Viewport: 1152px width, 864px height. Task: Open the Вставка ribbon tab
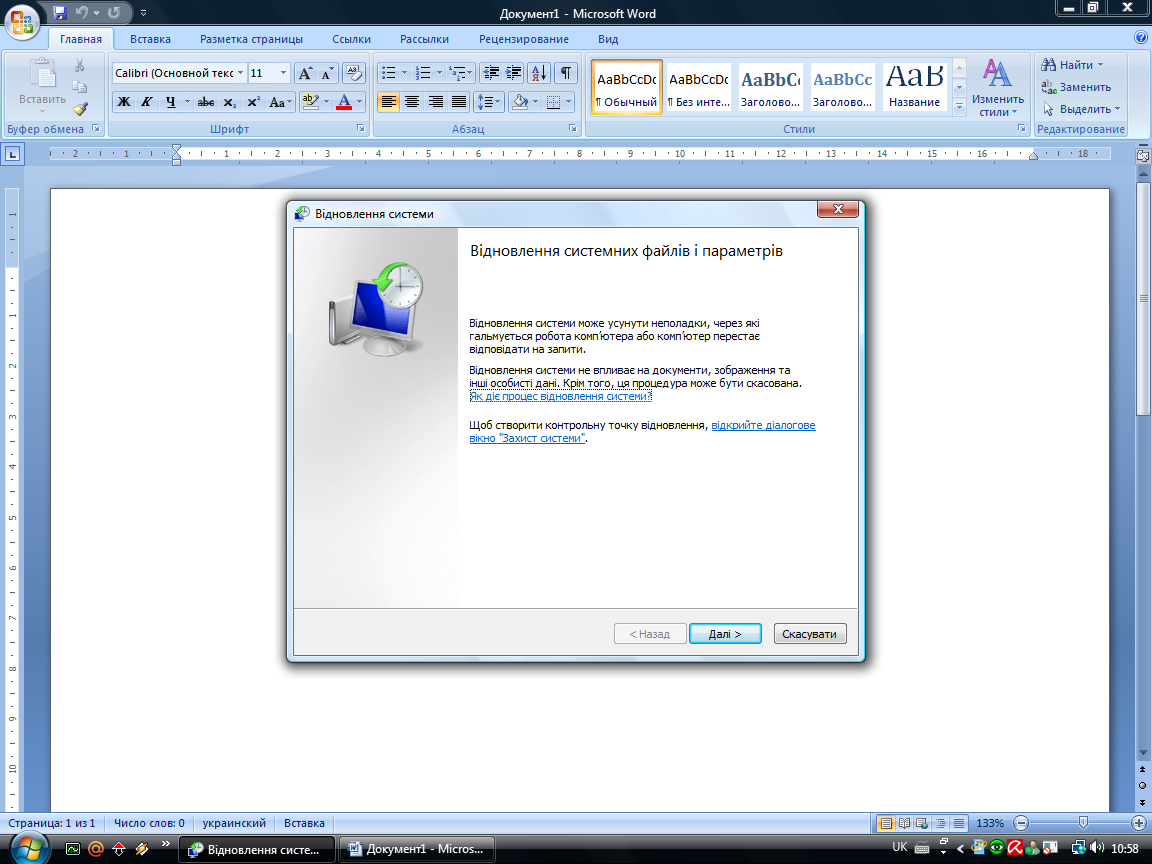[x=150, y=39]
